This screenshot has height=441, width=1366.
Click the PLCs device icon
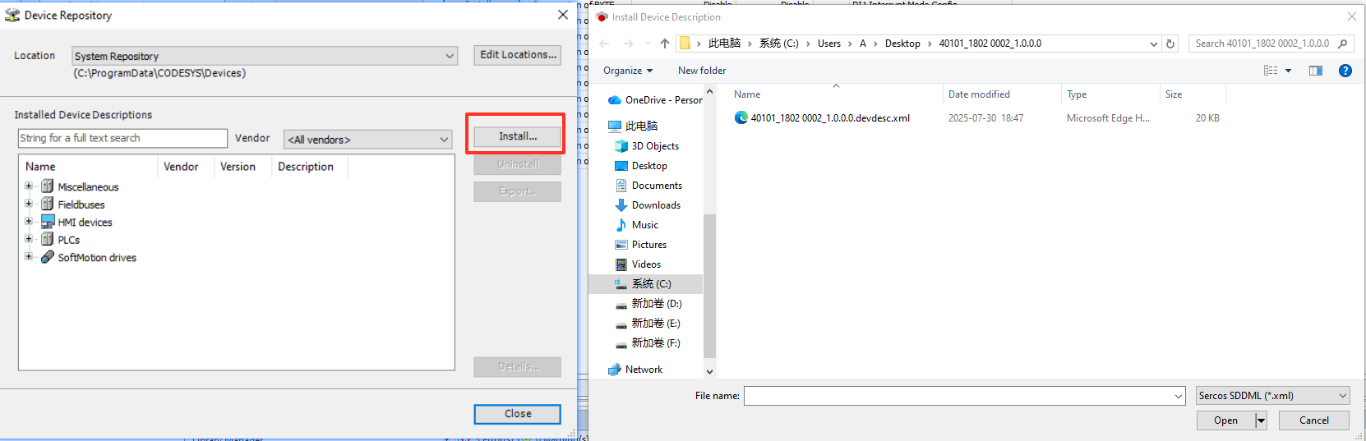pos(47,240)
